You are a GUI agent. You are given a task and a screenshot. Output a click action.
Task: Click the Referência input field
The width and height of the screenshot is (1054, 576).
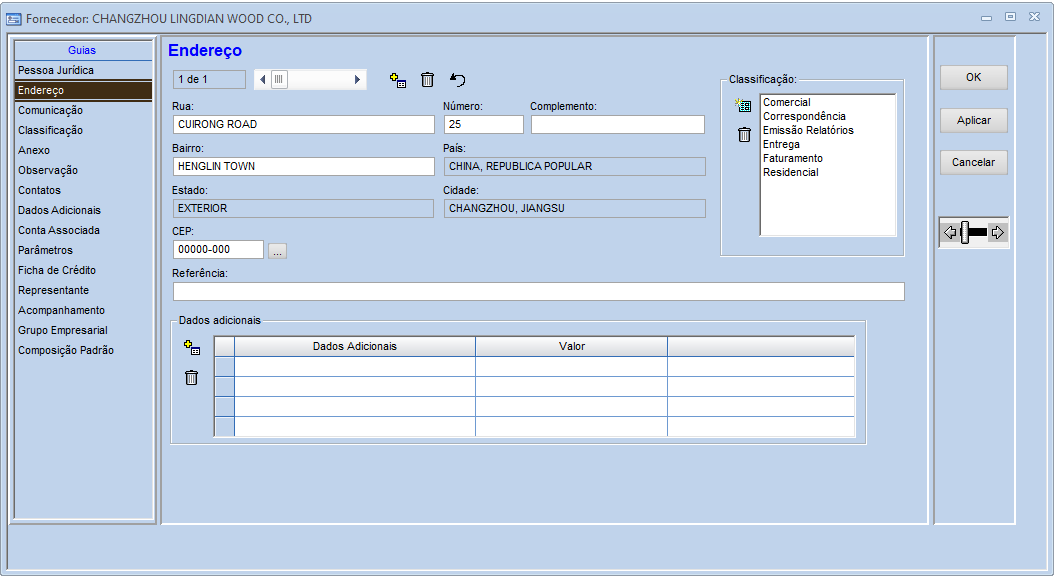click(538, 292)
